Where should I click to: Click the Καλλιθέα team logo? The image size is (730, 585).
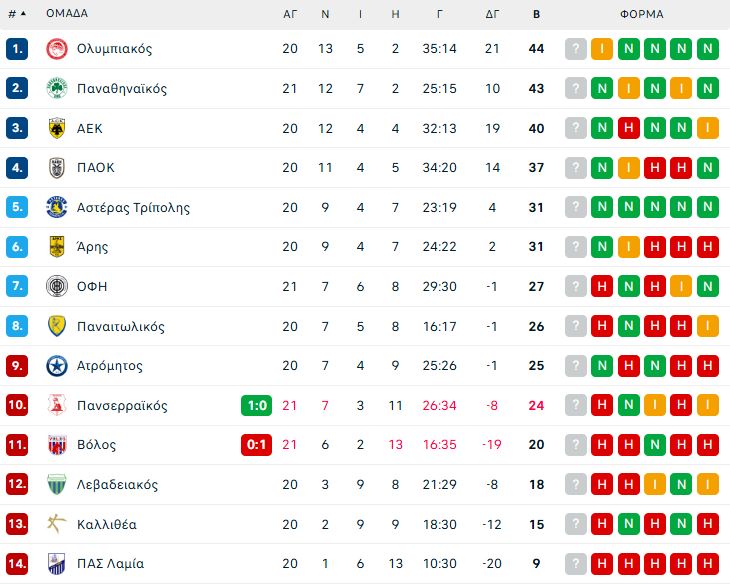tap(57, 524)
